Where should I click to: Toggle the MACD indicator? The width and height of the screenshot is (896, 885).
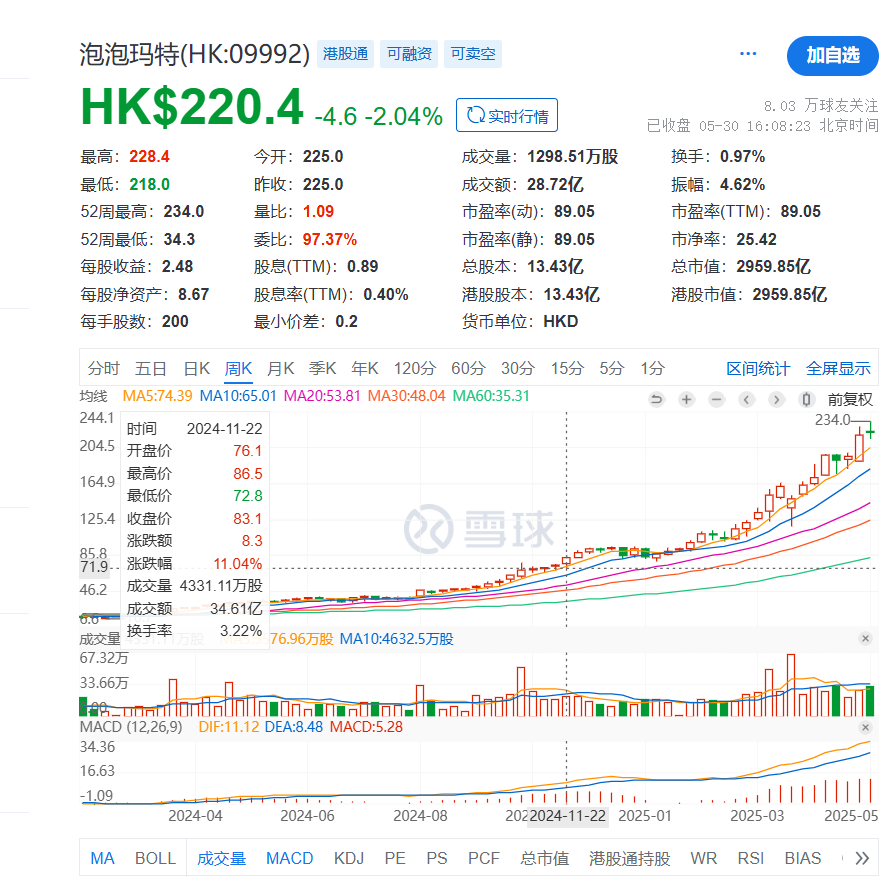tap(289, 858)
